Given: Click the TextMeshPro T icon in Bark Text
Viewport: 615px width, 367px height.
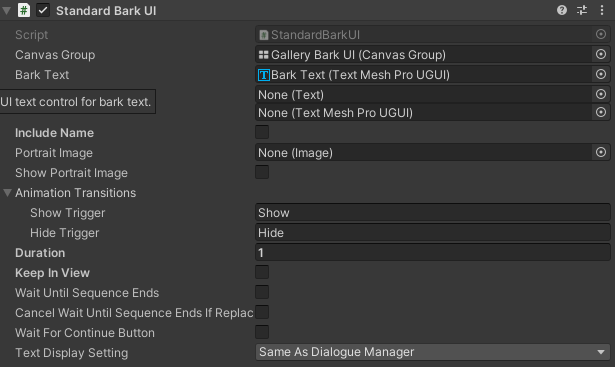Looking at the screenshot, I should (x=264, y=74).
